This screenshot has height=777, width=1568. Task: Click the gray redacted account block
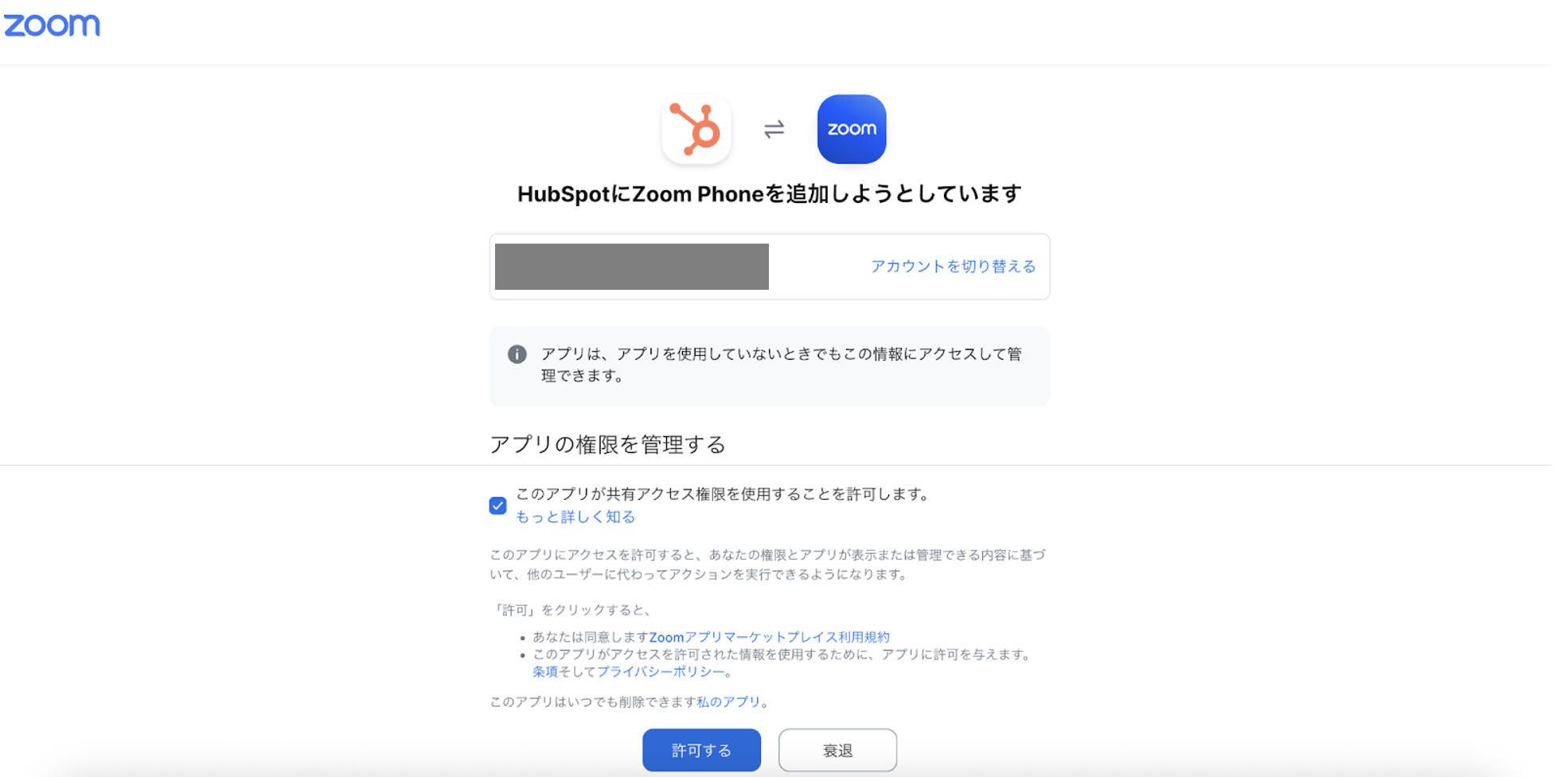pos(632,267)
